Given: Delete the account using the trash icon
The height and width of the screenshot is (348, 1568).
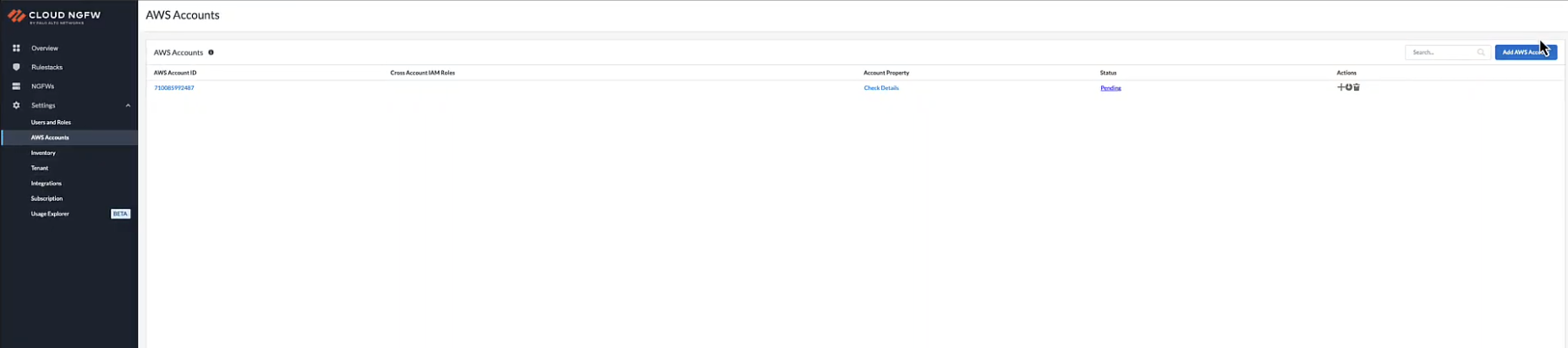Looking at the screenshot, I should click(x=1357, y=87).
